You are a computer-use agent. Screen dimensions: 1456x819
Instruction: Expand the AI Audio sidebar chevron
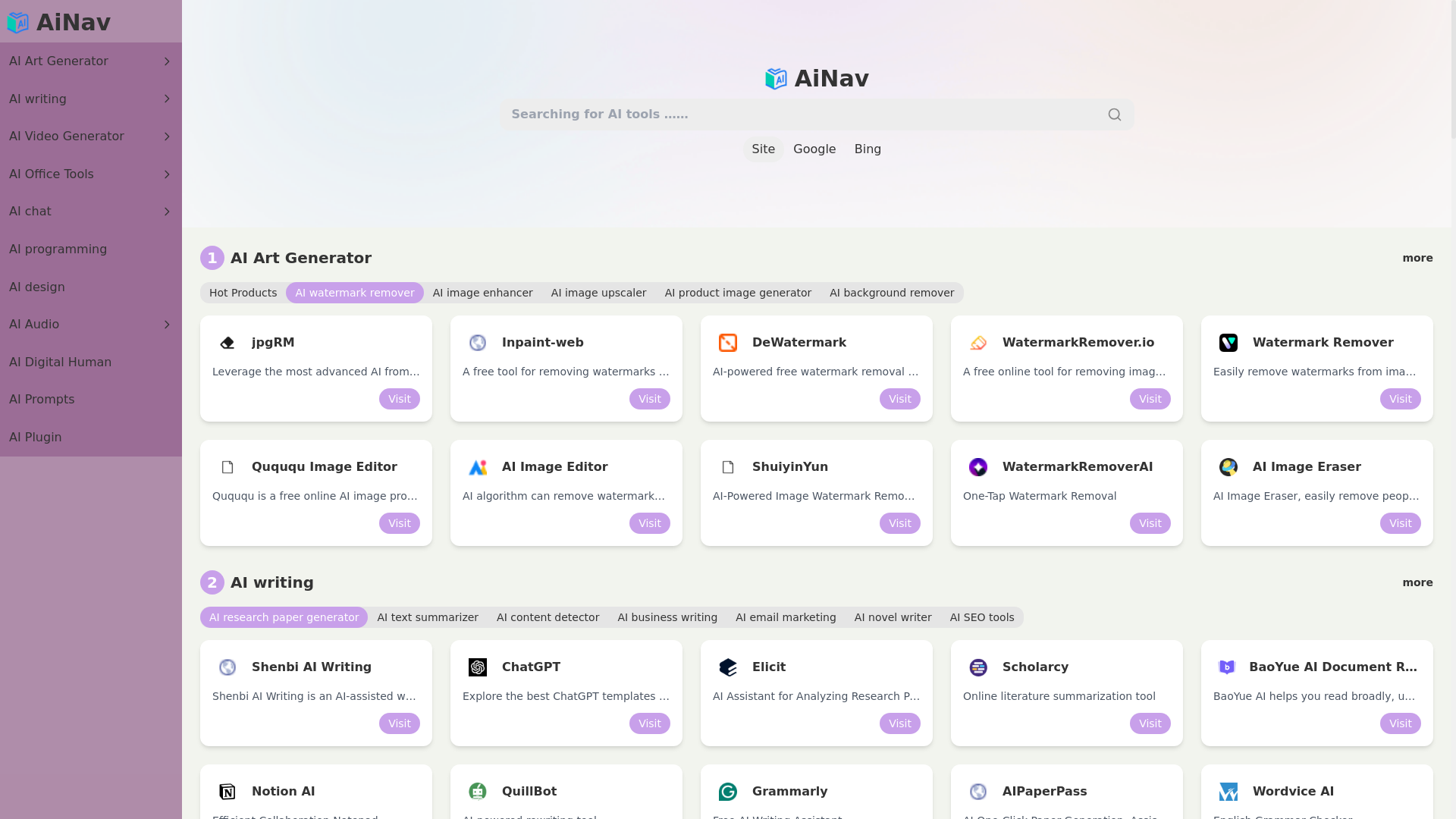[x=167, y=325]
